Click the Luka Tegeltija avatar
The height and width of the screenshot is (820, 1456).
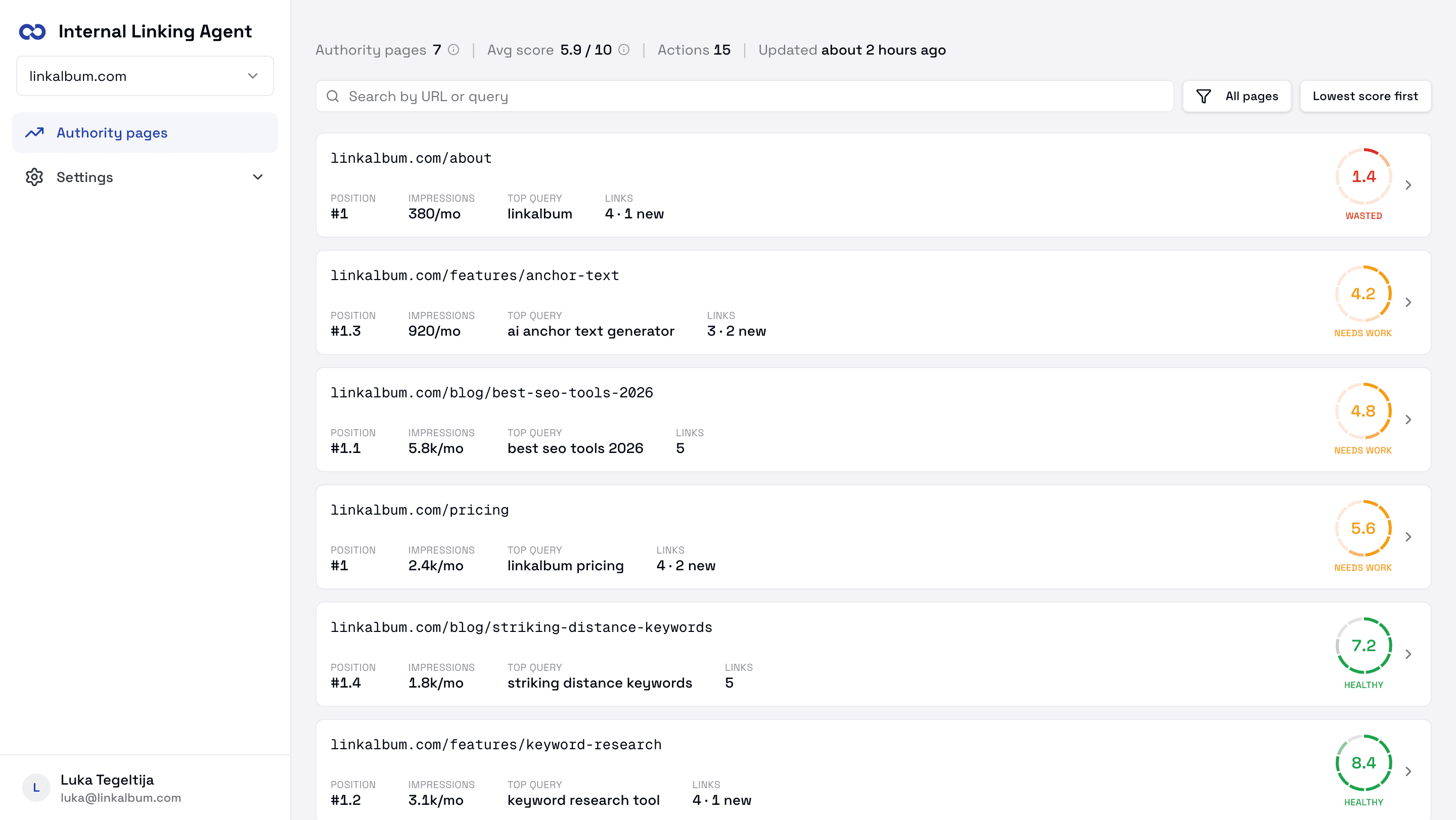coord(36,787)
